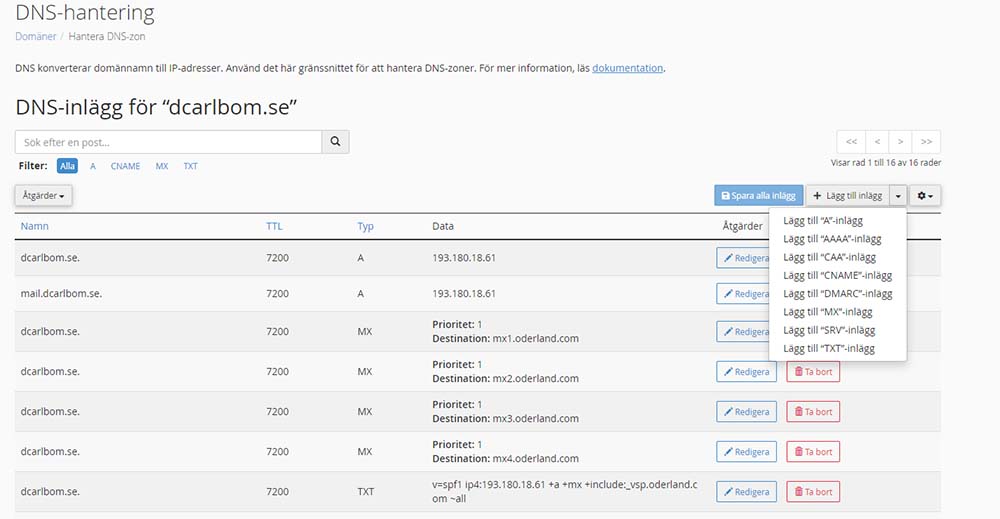The width and height of the screenshot is (1000, 519).
Task: Go to the last page arrow
Action: 927,142
